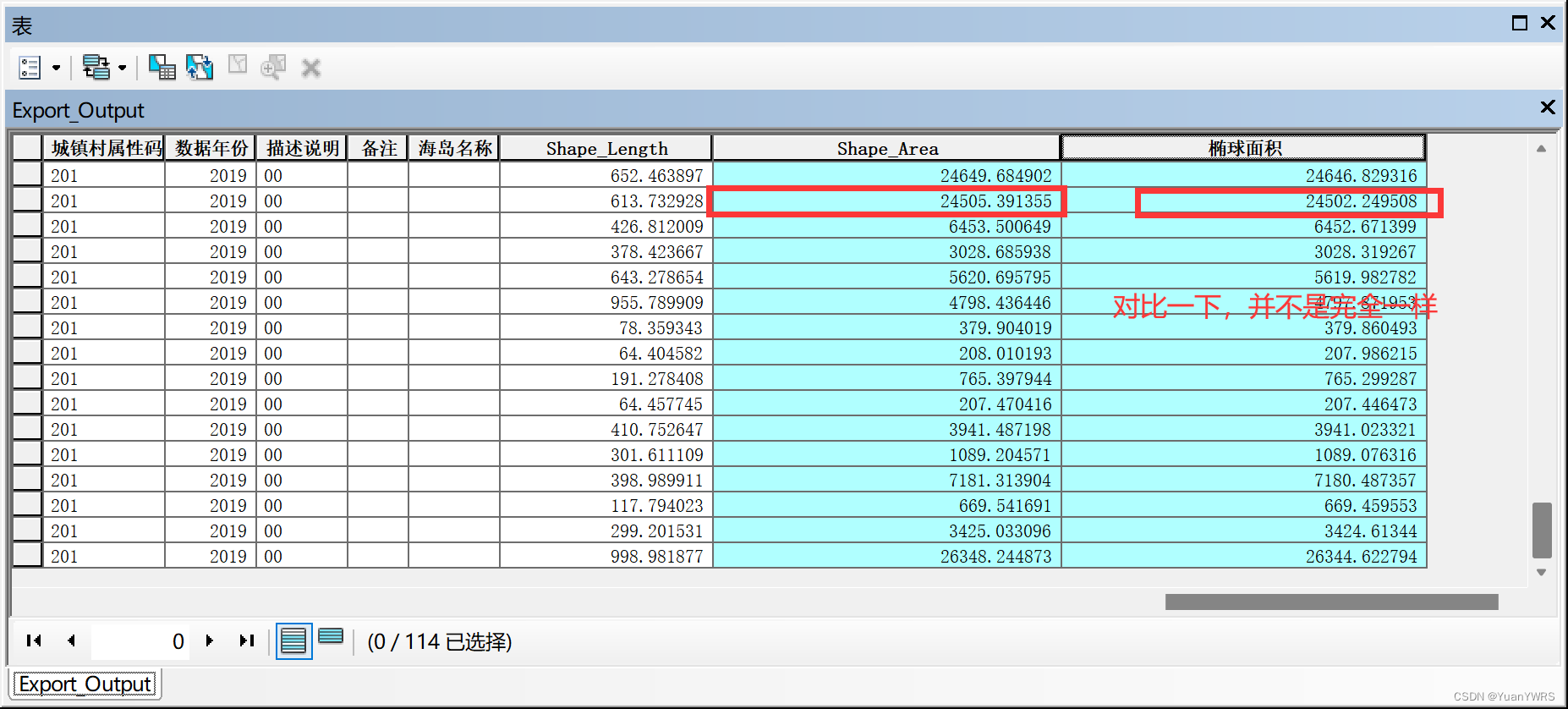Click the vertical scrollbar thumb
The height and width of the screenshot is (709, 1568).
(x=1542, y=530)
